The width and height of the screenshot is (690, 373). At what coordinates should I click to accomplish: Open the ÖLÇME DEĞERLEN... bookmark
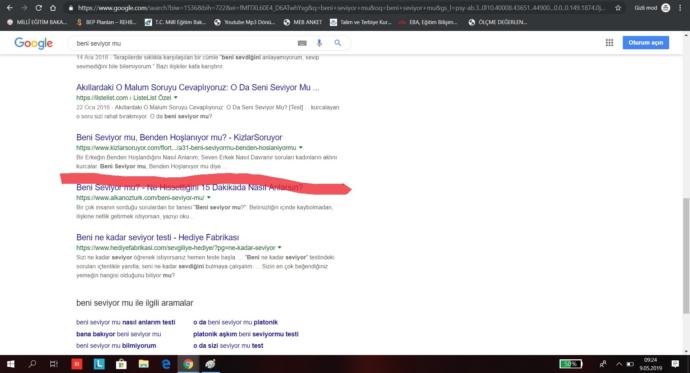[x=498, y=22]
